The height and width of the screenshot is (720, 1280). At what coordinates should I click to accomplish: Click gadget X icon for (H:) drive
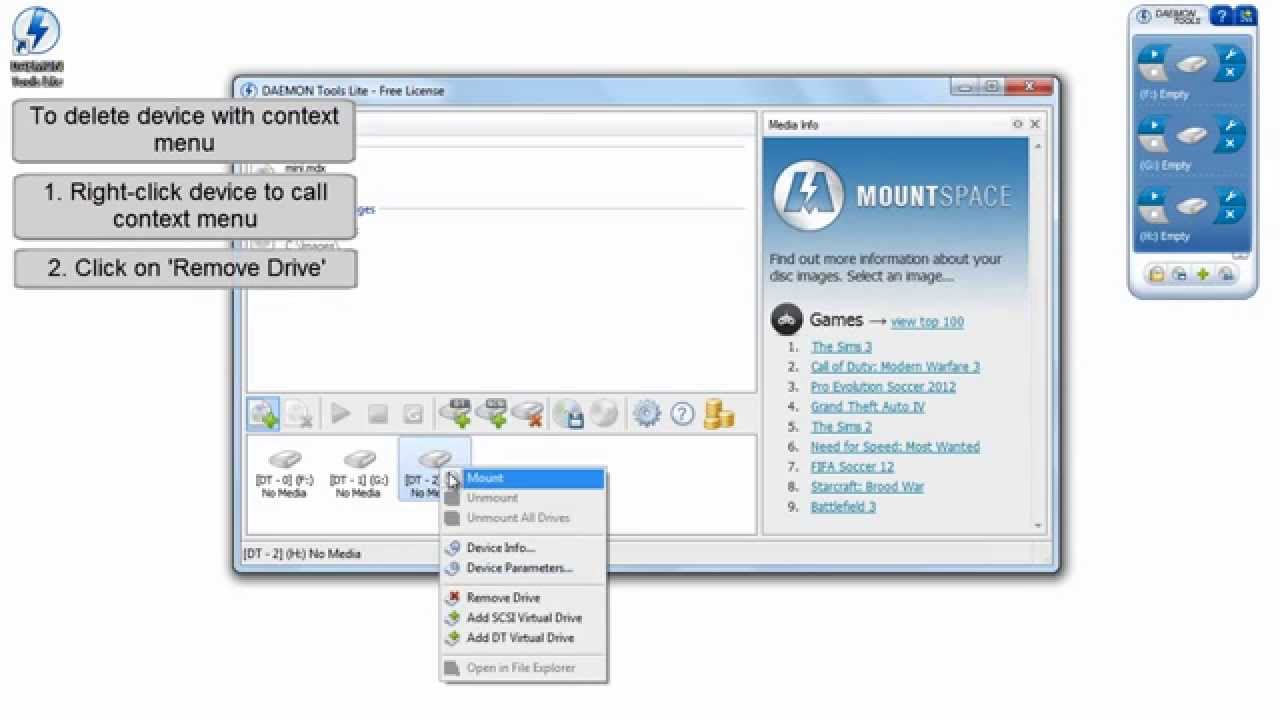coord(1230,216)
